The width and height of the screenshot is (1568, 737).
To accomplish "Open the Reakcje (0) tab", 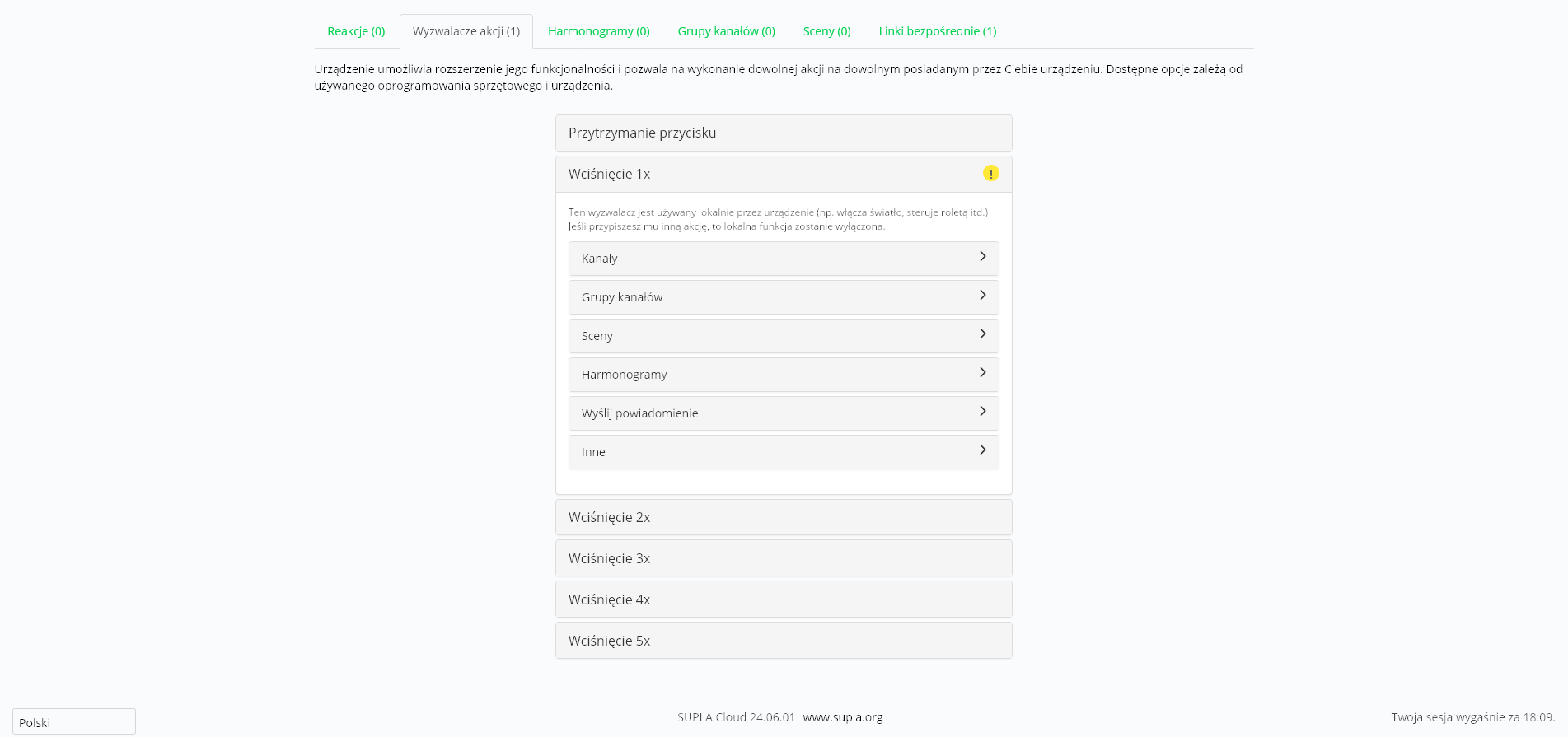I will tap(356, 31).
